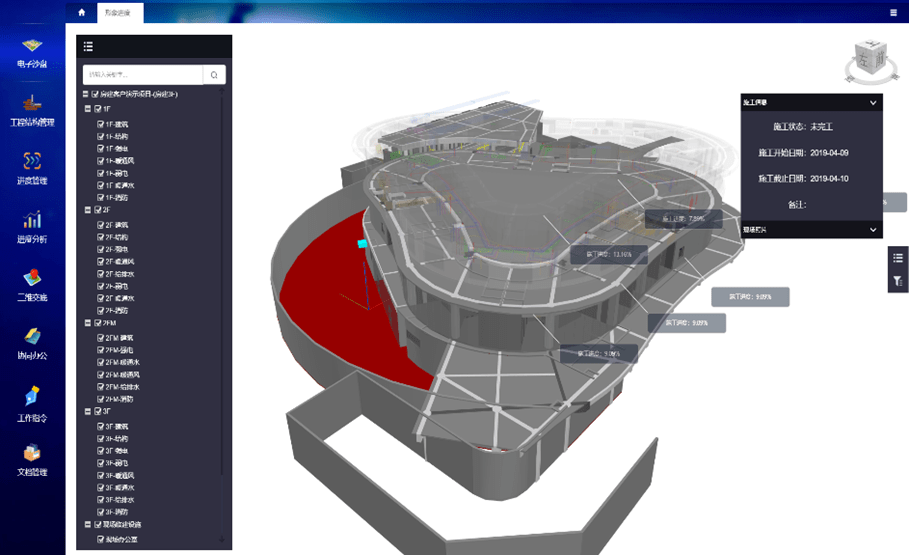Open the 进度分析 chart icon

[33, 225]
